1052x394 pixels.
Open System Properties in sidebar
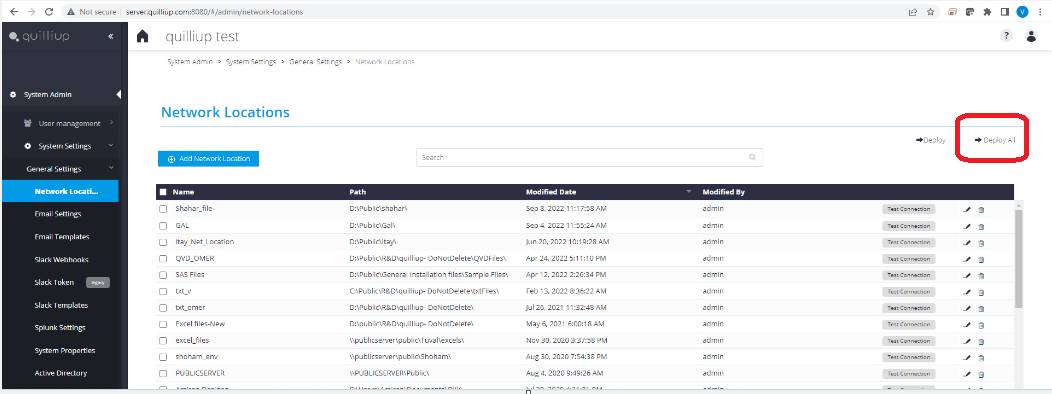pyautogui.click(x=64, y=350)
